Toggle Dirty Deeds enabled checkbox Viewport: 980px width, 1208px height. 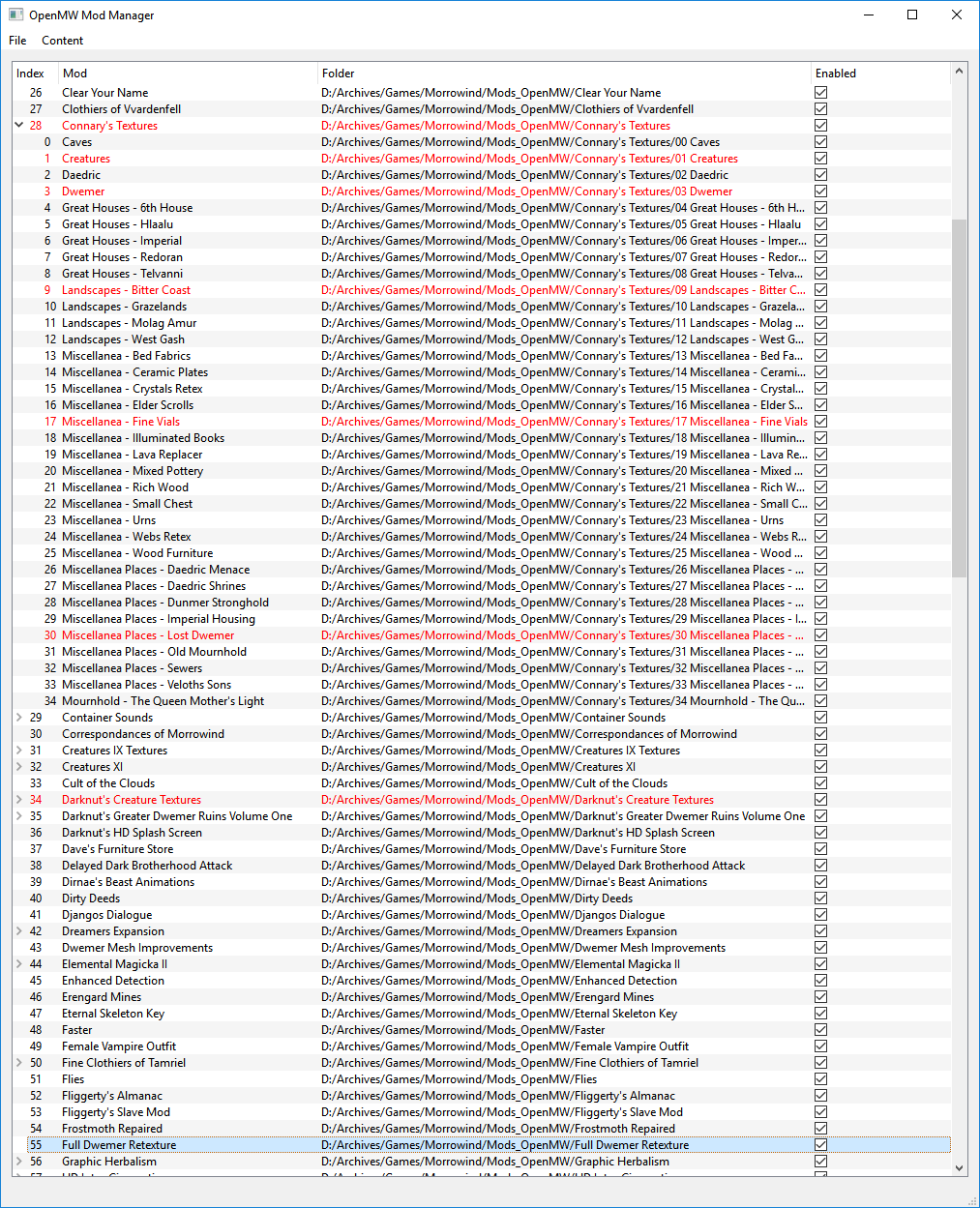(820, 899)
